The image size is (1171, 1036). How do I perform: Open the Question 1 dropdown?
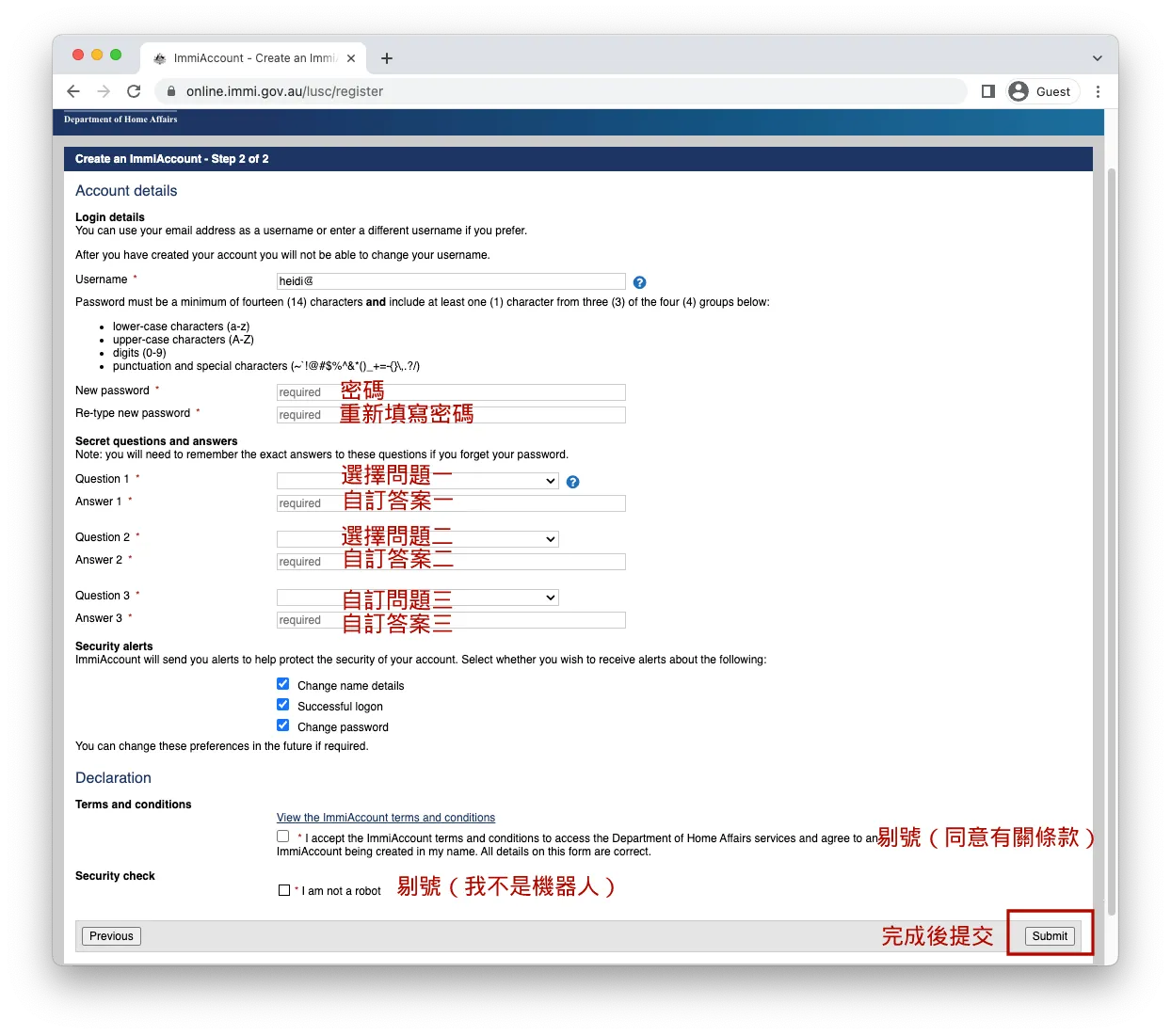pyautogui.click(x=417, y=481)
